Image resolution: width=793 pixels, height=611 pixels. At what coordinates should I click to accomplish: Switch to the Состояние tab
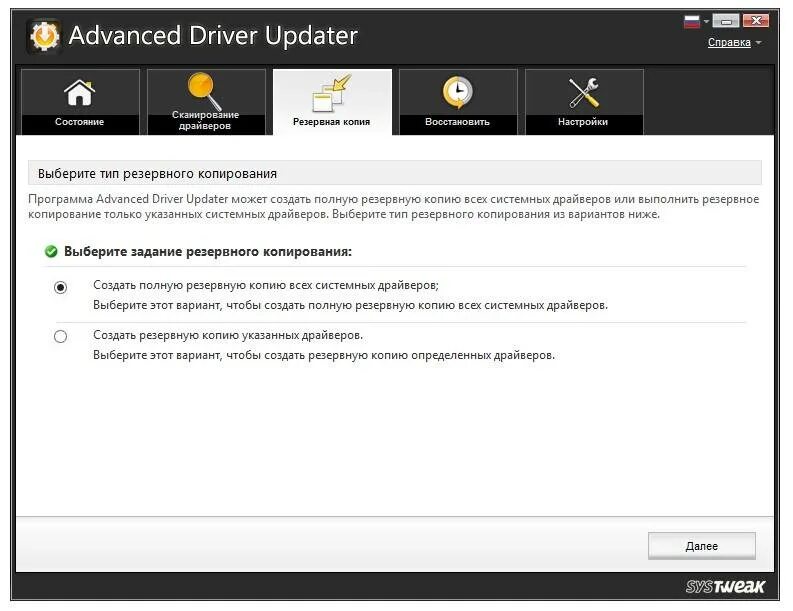click(80, 102)
